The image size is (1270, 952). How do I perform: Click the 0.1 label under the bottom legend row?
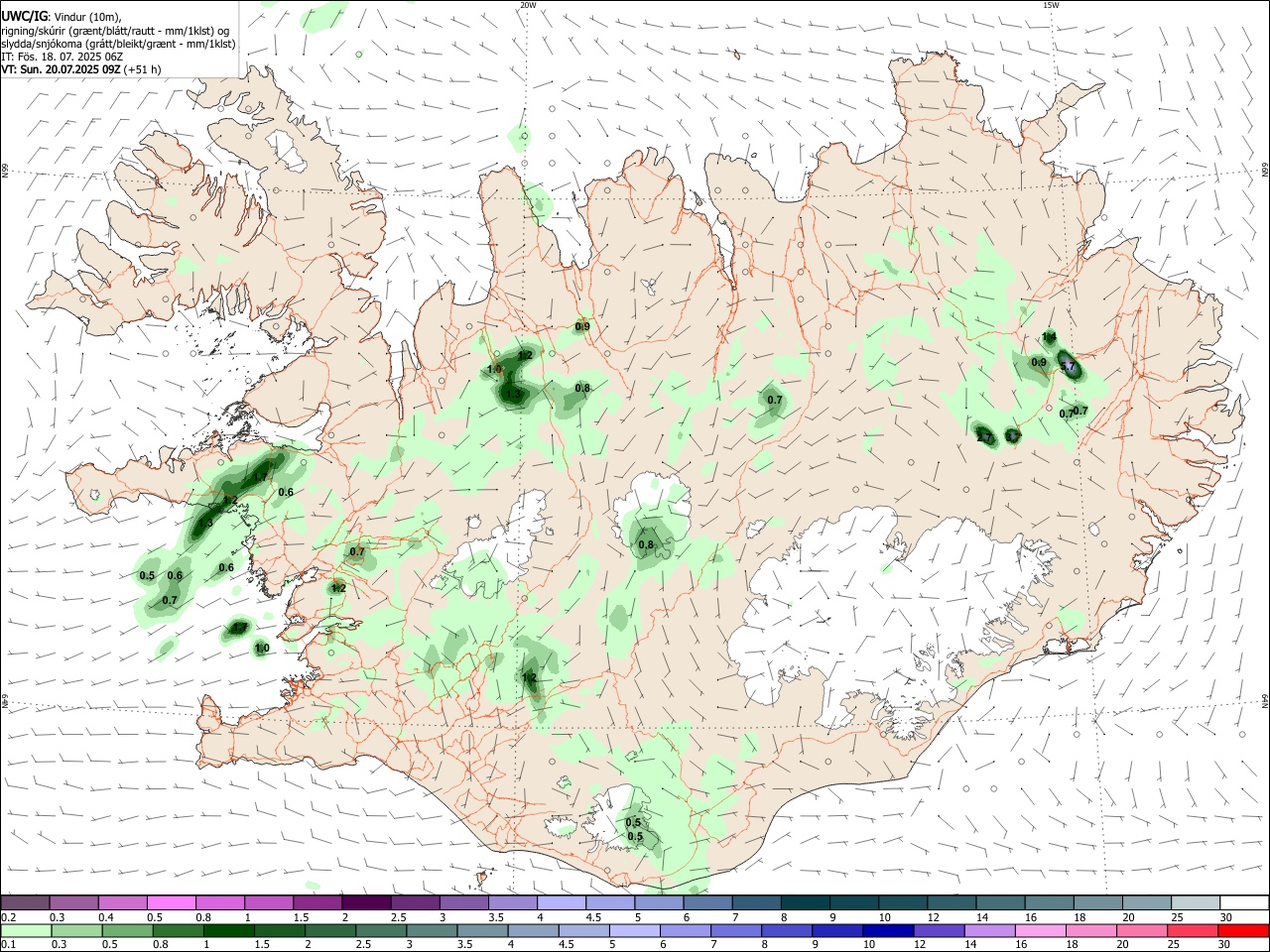[8, 945]
